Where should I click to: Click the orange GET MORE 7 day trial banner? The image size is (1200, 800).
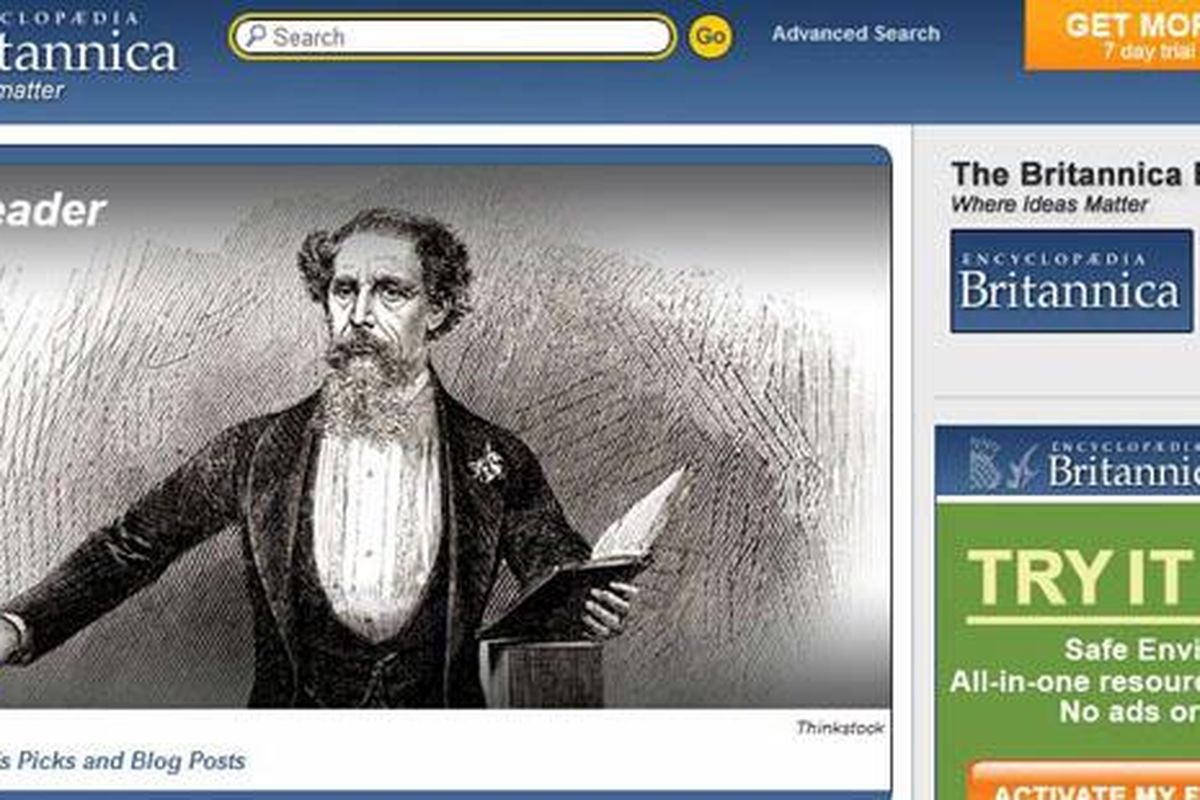tap(1112, 34)
